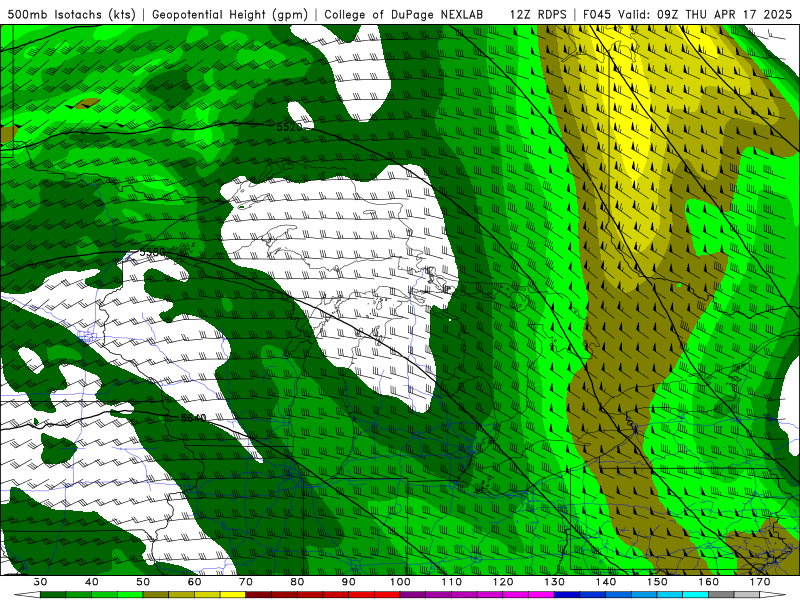Click the 'Geopotential Height (gpm)' title text
The width and height of the screenshot is (800, 600).
click(x=230, y=14)
